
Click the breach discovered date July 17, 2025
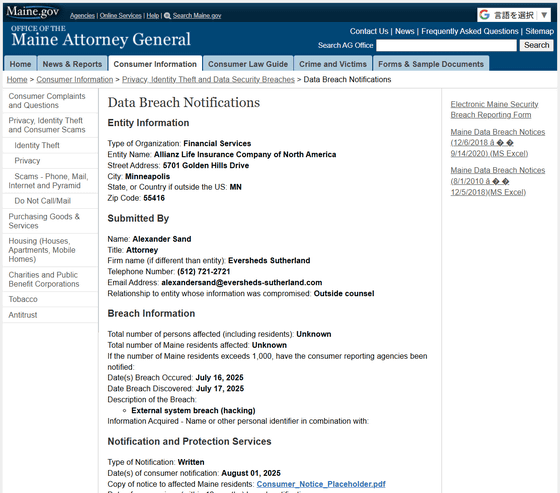pyautogui.click(x=220, y=389)
